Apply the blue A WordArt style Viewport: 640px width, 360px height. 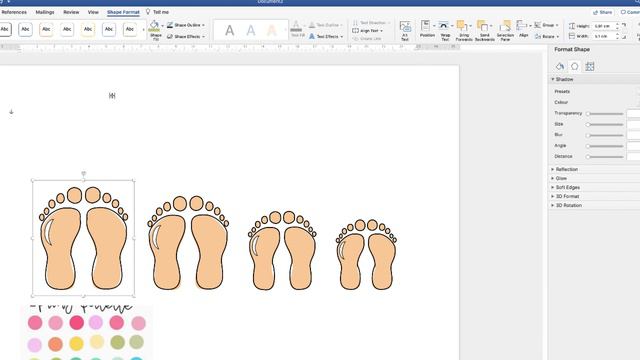pyautogui.click(x=251, y=30)
